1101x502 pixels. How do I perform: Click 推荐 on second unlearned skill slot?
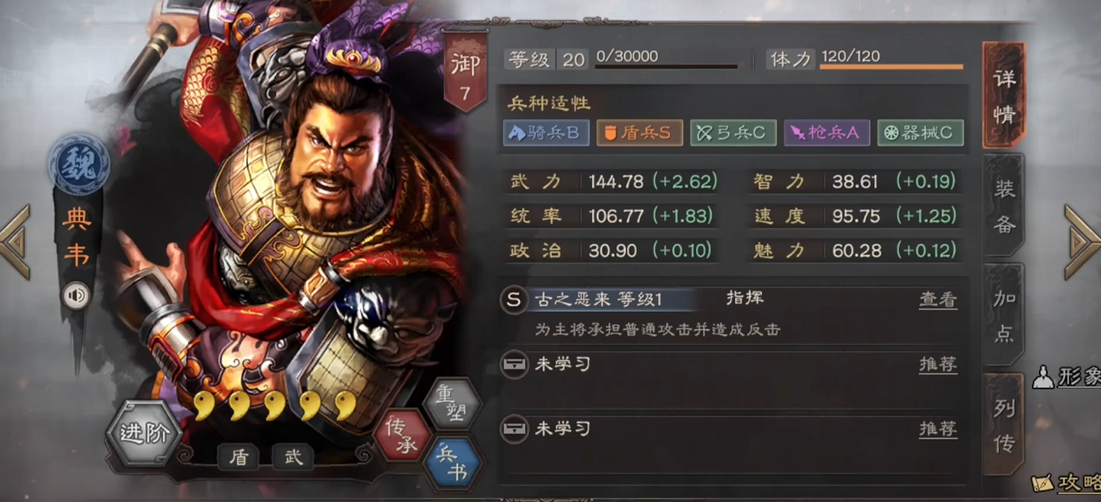pos(938,428)
